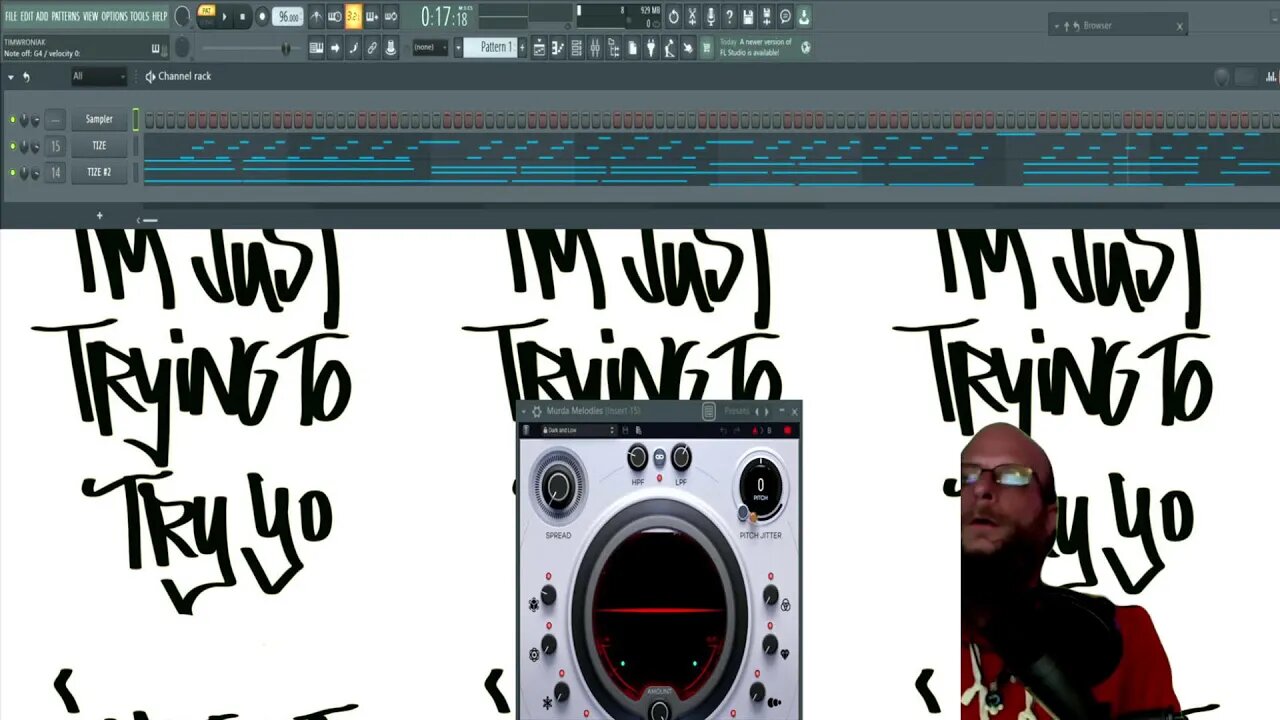Viewport: 1280px width, 720px height.
Task: Open the FILE menu
Action: coord(11,16)
